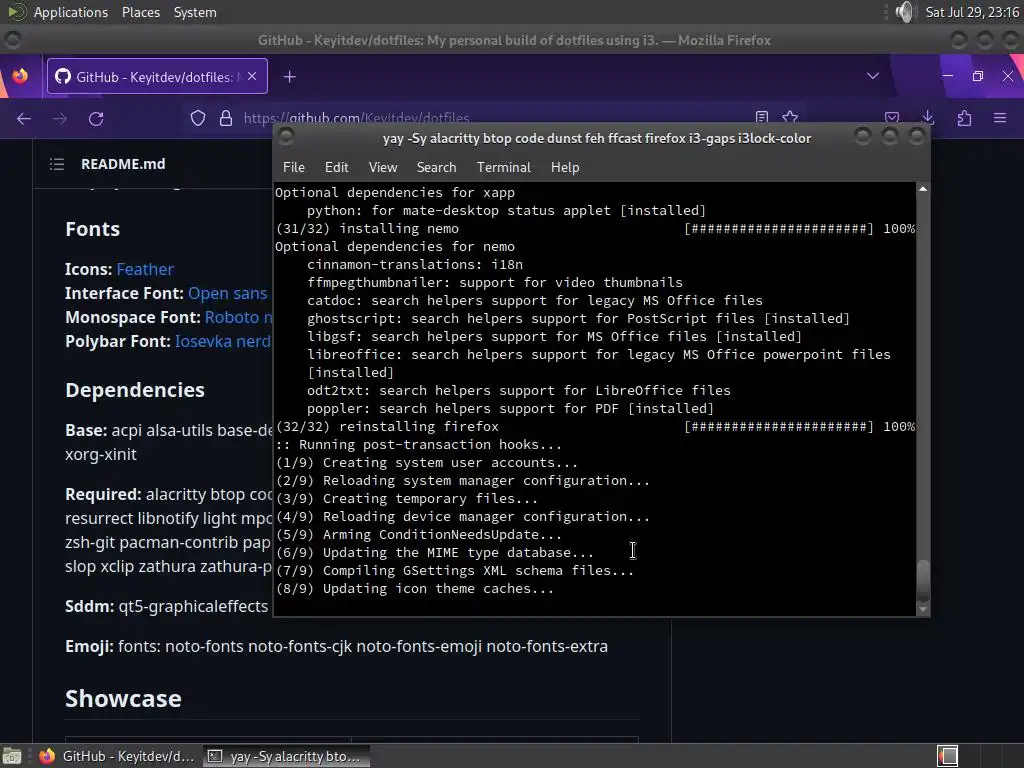The height and width of the screenshot is (768, 1024).
Task: Open the terminal Terminal menu
Action: click(504, 167)
